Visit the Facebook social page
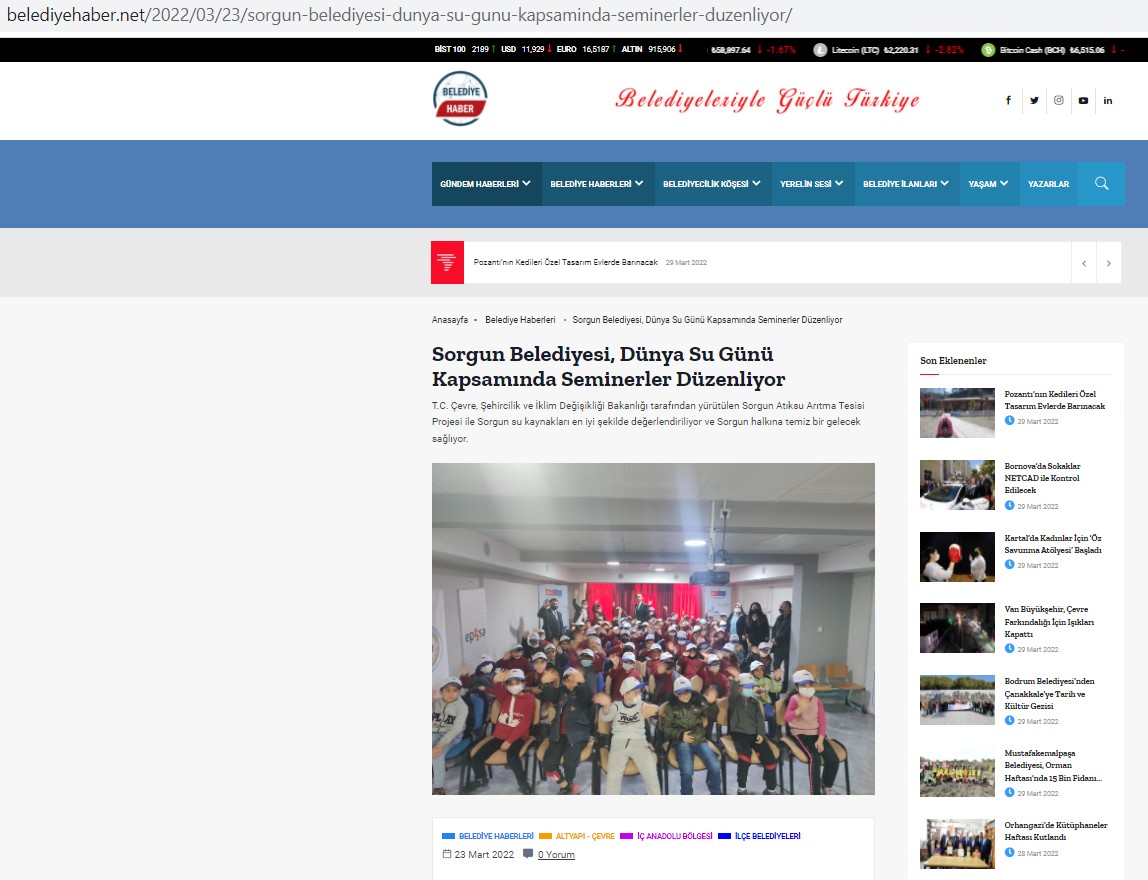This screenshot has height=880, width=1148. point(1008,100)
